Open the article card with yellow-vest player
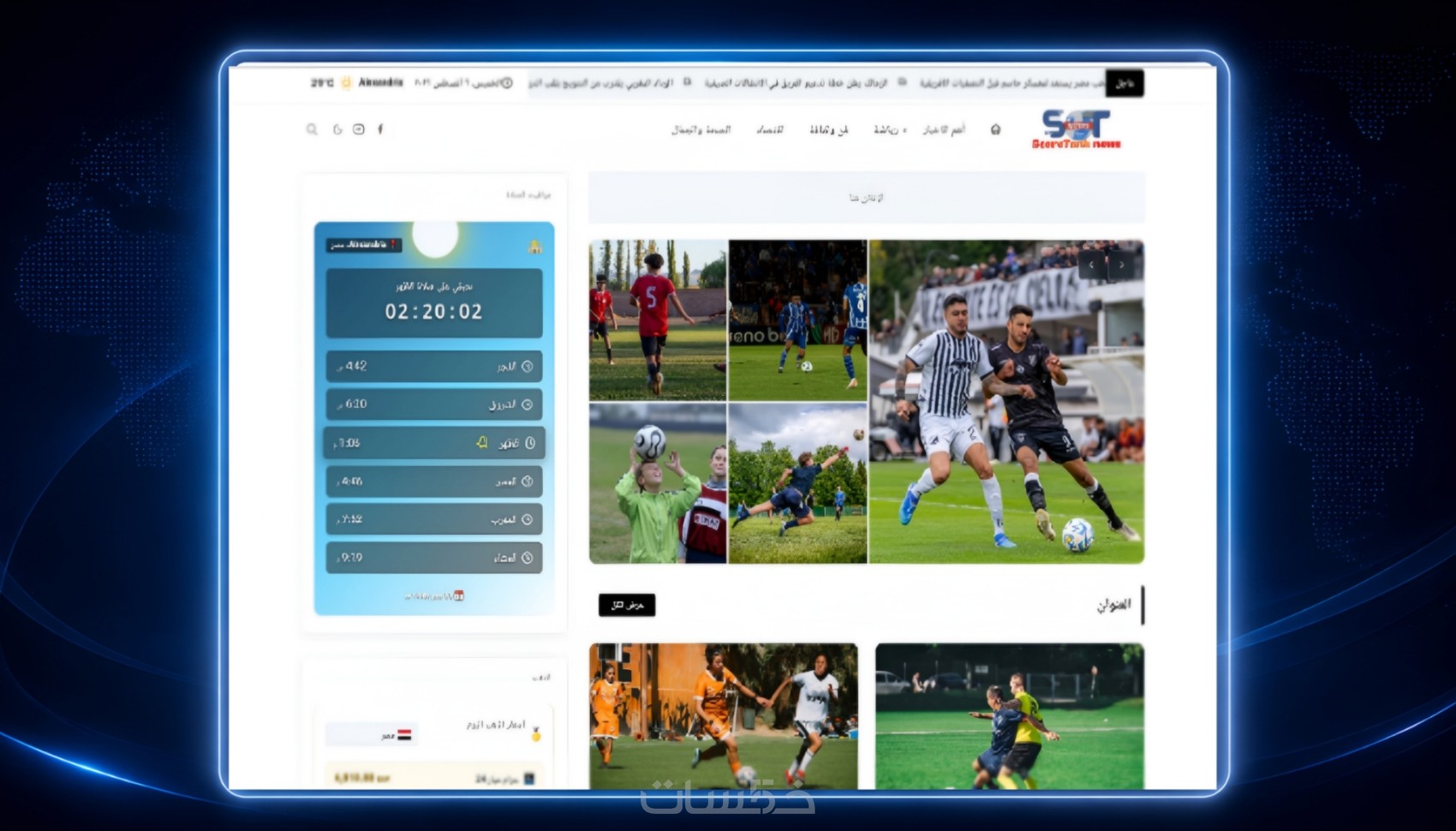Screen dimensions: 1456x831 point(1009,716)
